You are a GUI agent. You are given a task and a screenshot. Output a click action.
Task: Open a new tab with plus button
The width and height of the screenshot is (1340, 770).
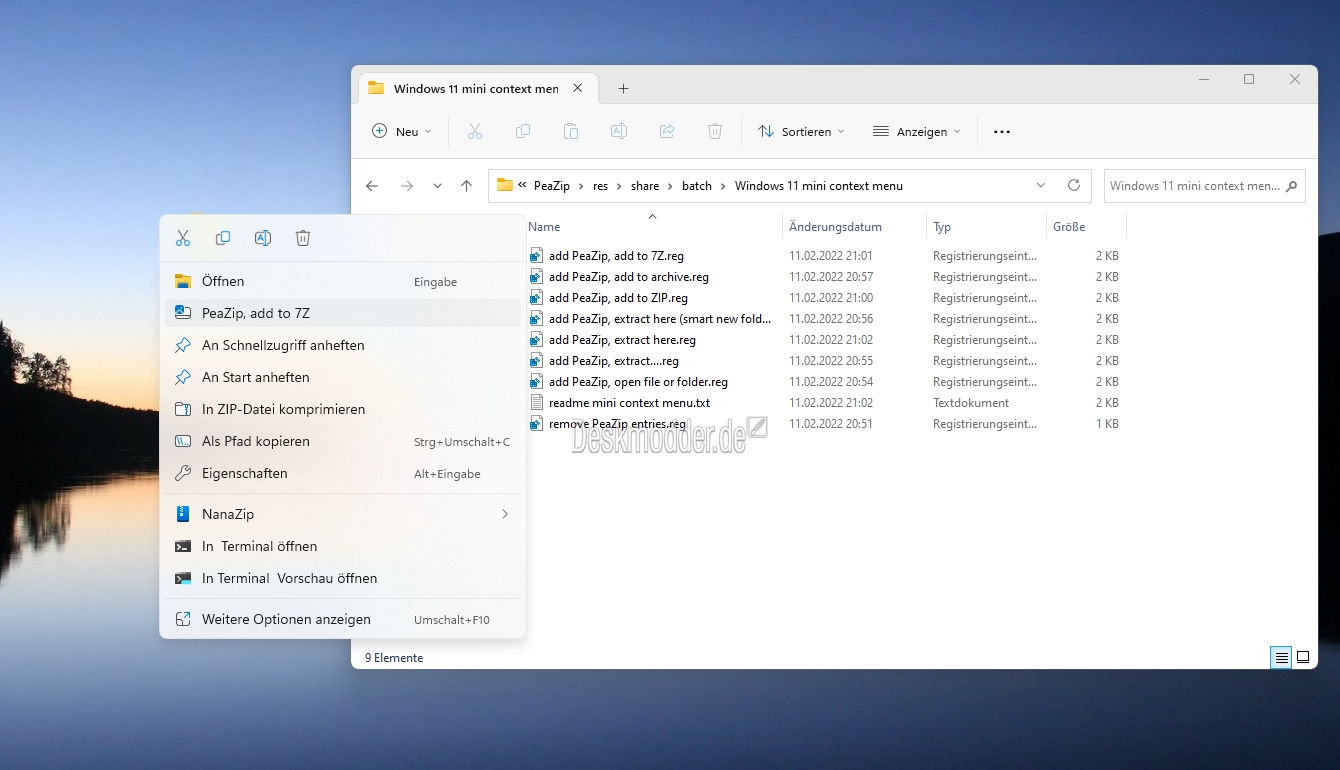point(623,88)
